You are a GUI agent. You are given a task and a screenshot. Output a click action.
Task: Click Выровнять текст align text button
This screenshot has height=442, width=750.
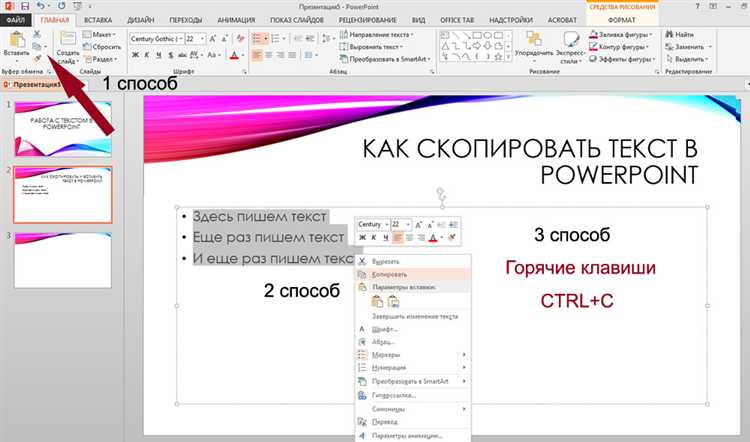coord(371,47)
